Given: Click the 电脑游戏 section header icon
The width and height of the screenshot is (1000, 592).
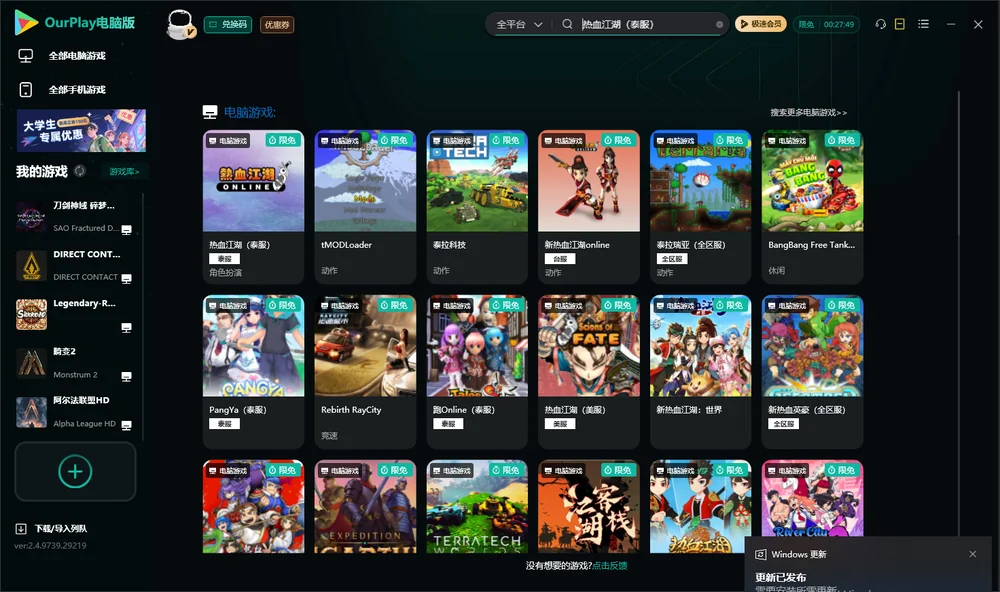Looking at the screenshot, I should (x=210, y=112).
